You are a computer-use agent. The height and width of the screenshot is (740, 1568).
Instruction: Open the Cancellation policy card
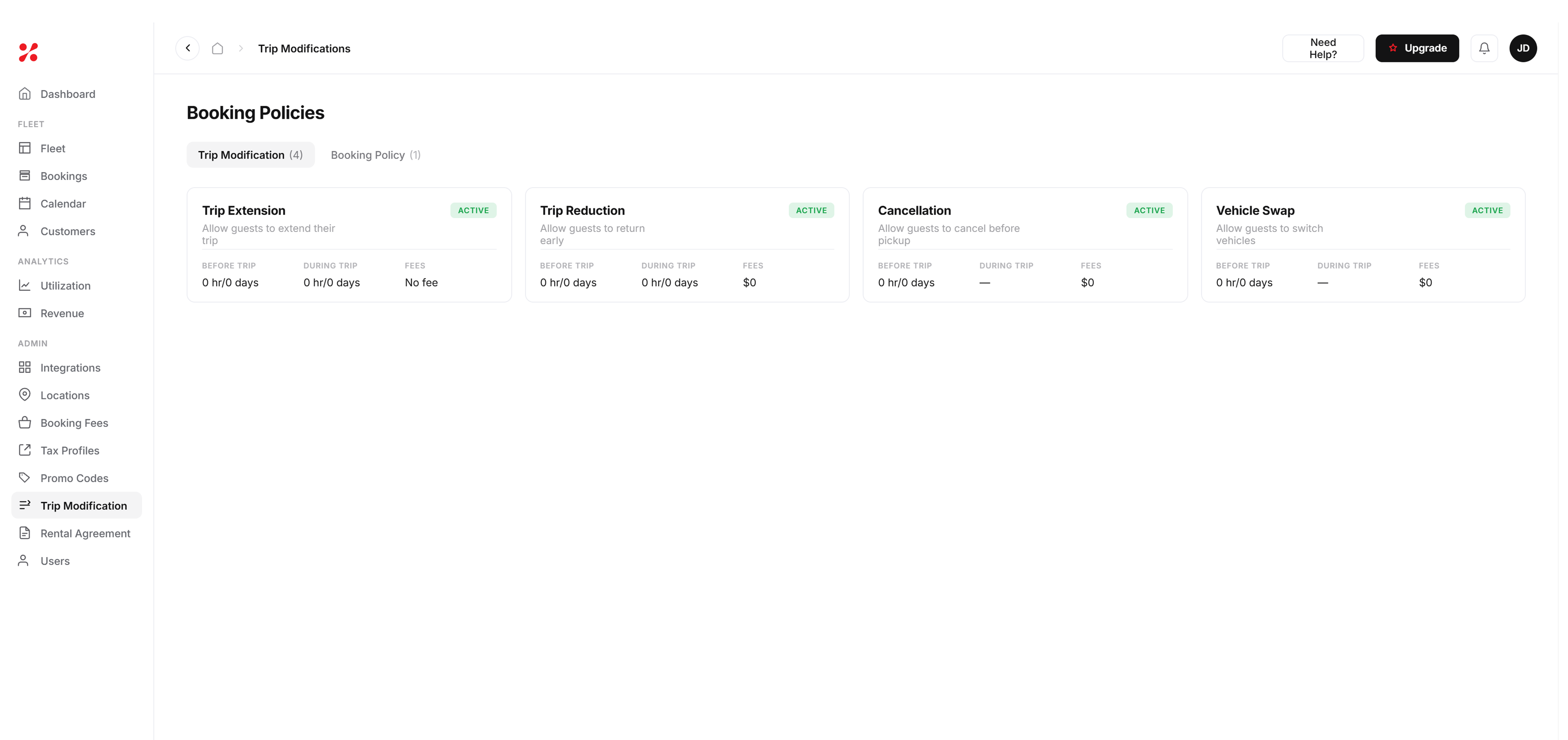coord(1025,245)
